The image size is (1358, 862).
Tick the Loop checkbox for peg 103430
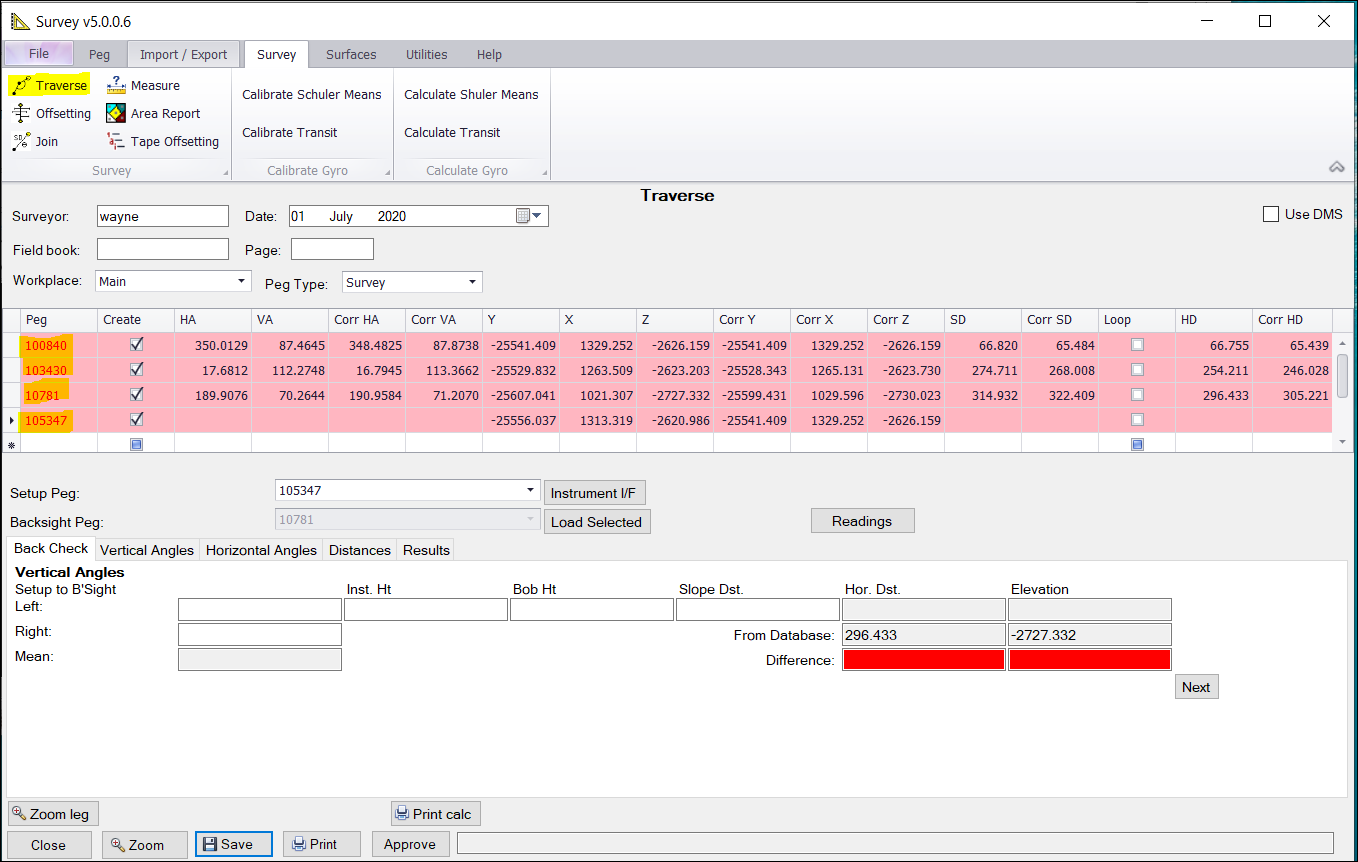tap(1137, 370)
